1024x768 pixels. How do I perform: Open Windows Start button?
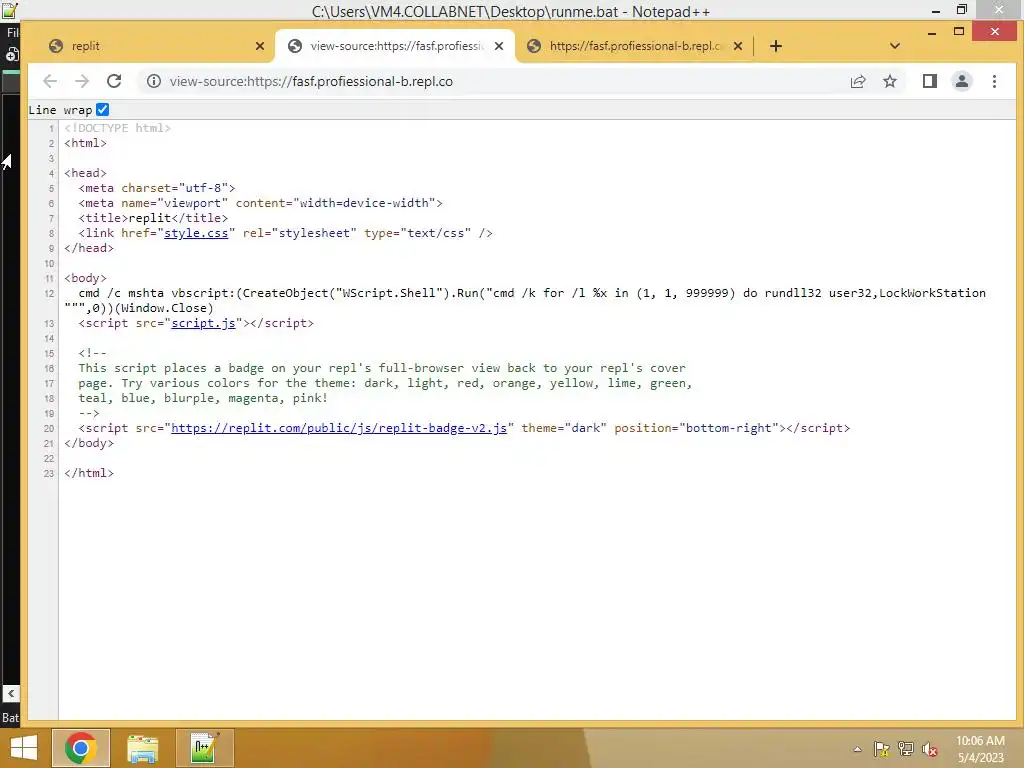tap(24, 748)
